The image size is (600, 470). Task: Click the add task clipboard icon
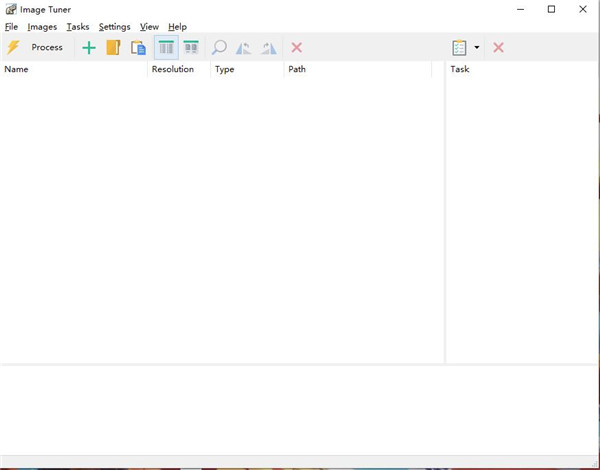[459, 47]
